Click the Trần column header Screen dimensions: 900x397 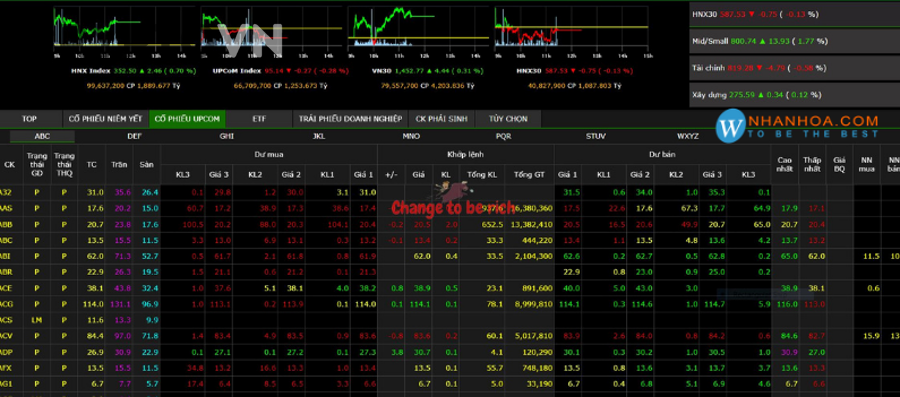click(119, 165)
